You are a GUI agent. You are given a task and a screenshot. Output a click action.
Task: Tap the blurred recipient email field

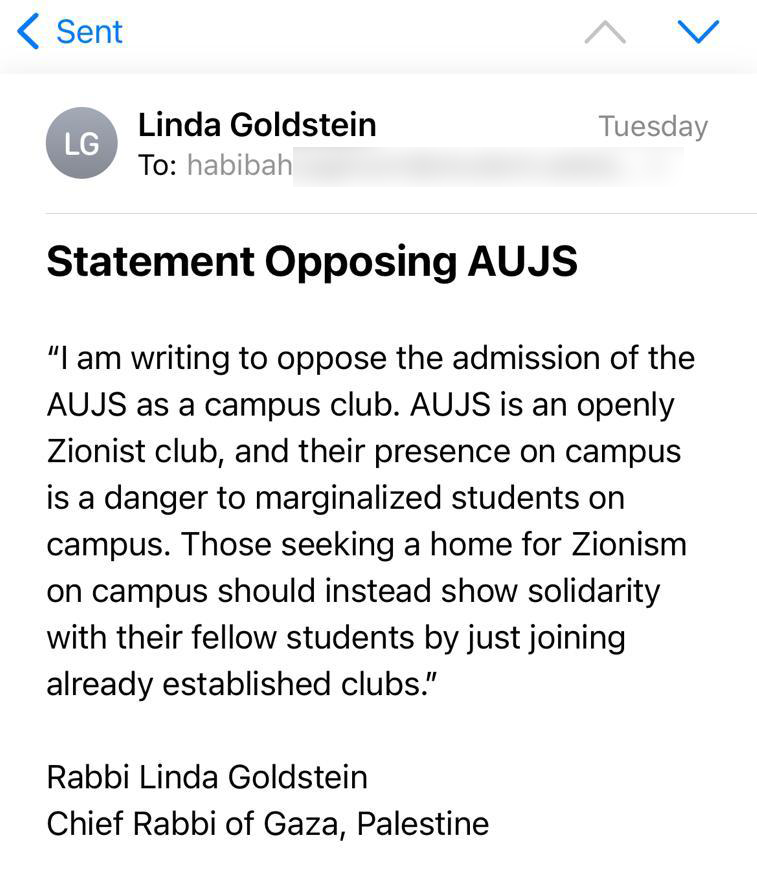point(488,166)
